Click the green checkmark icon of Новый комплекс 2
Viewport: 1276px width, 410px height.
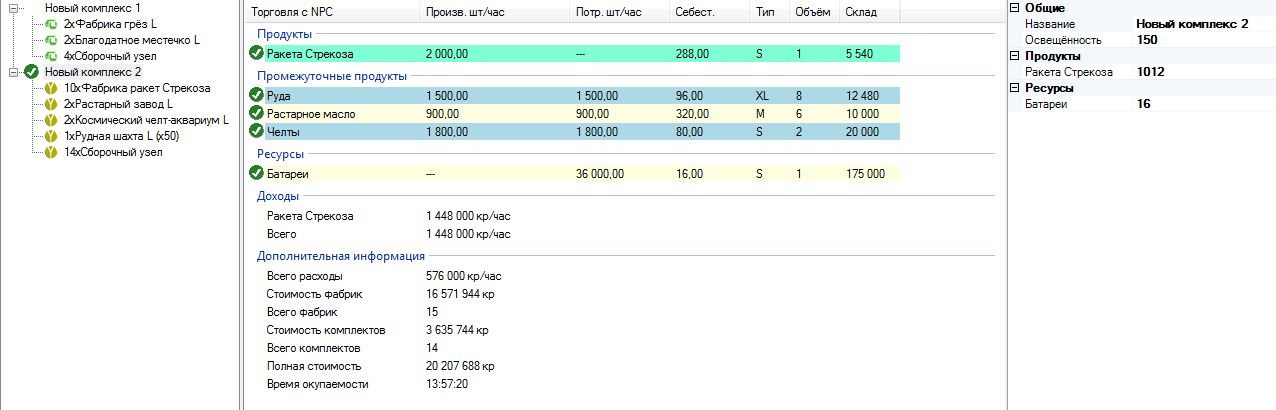pos(31,72)
